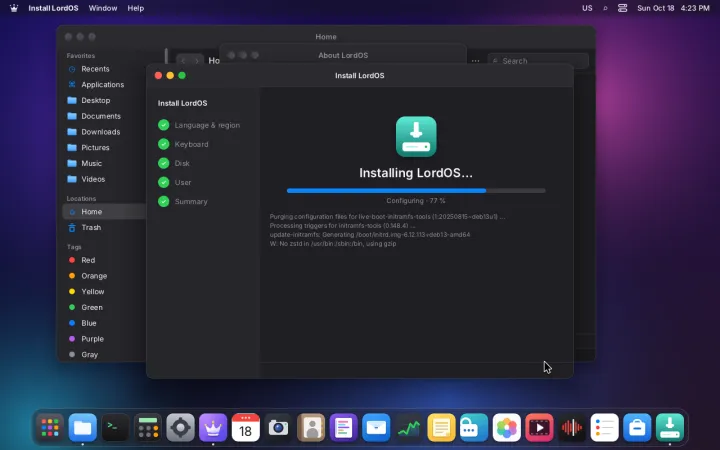The image size is (720, 450).
Task: Open the red video player dock icon
Action: tap(539, 428)
